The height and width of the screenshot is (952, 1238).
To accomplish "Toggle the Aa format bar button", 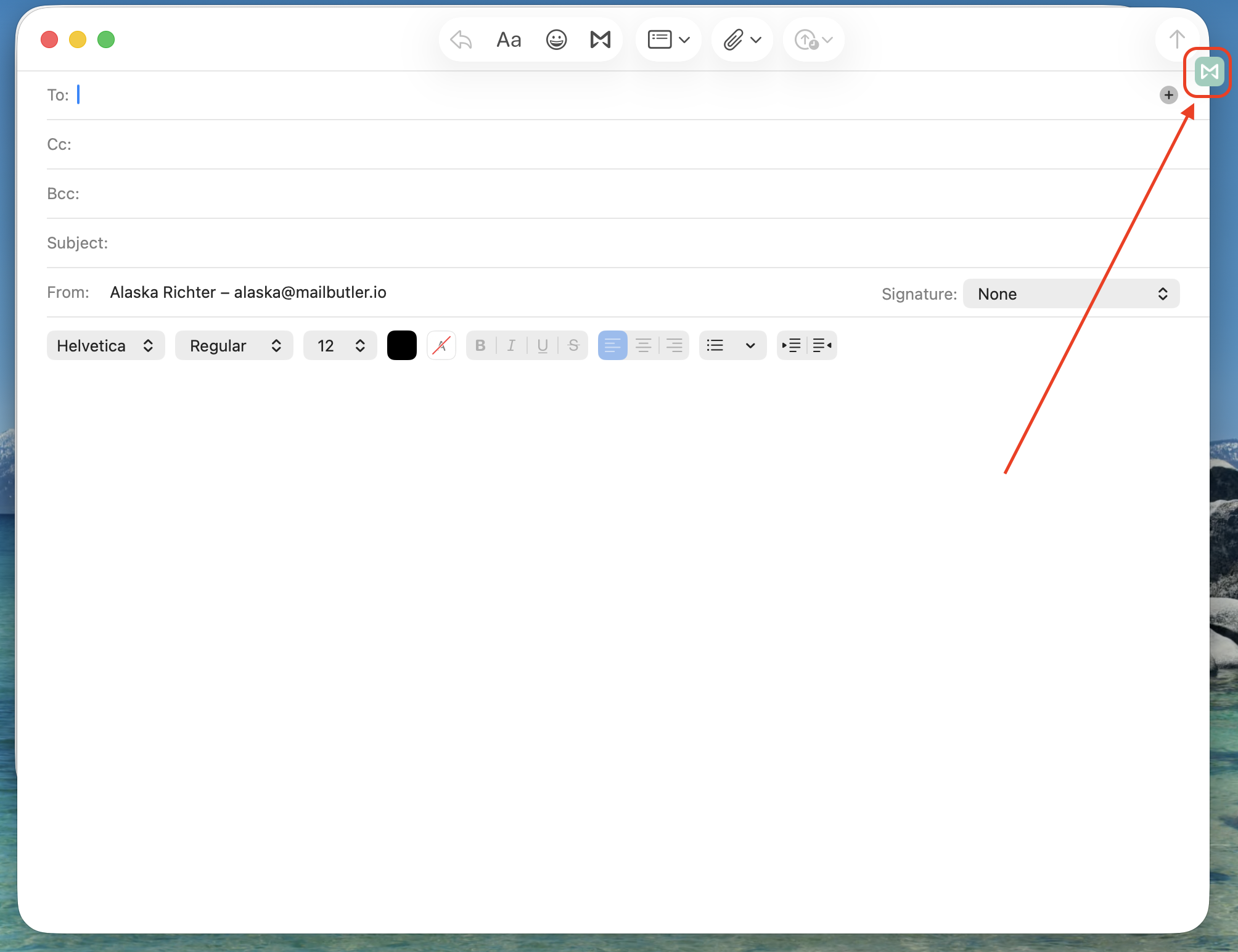I will [509, 40].
